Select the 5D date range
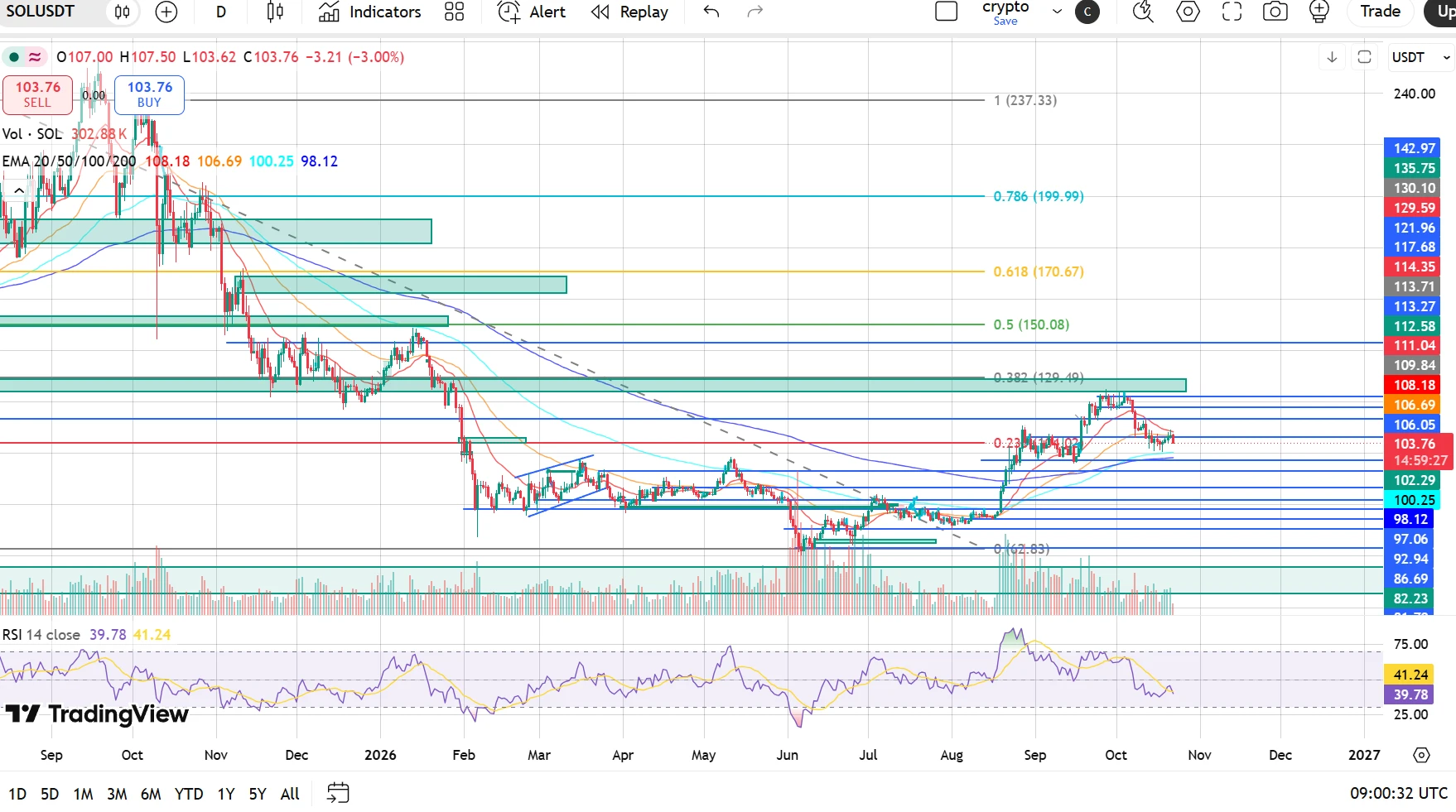 pyautogui.click(x=50, y=794)
